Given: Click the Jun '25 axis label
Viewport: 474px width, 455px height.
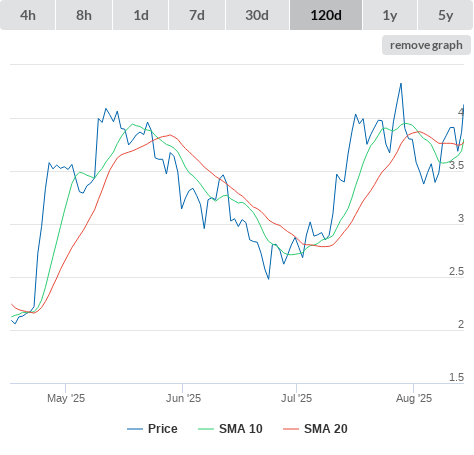Looking at the screenshot, I should [x=183, y=398].
